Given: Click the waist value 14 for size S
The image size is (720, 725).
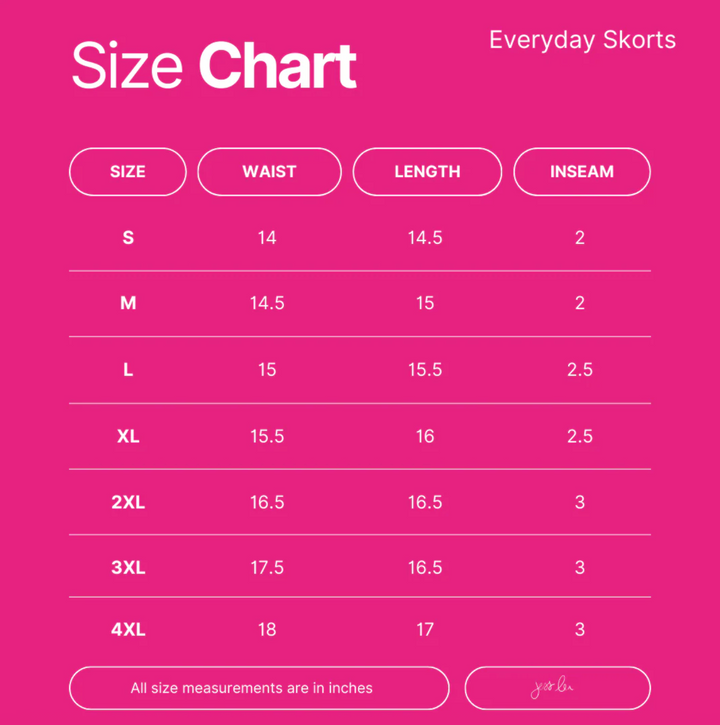Looking at the screenshot, I should click(267, 238).
